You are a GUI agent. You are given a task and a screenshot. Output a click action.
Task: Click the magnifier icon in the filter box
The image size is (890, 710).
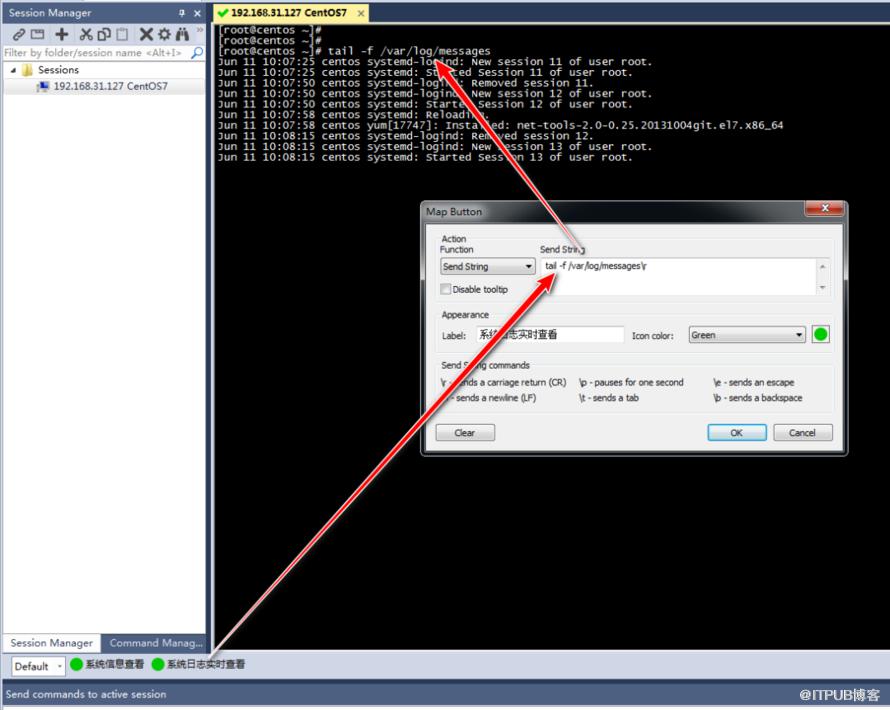click(197, 53)
